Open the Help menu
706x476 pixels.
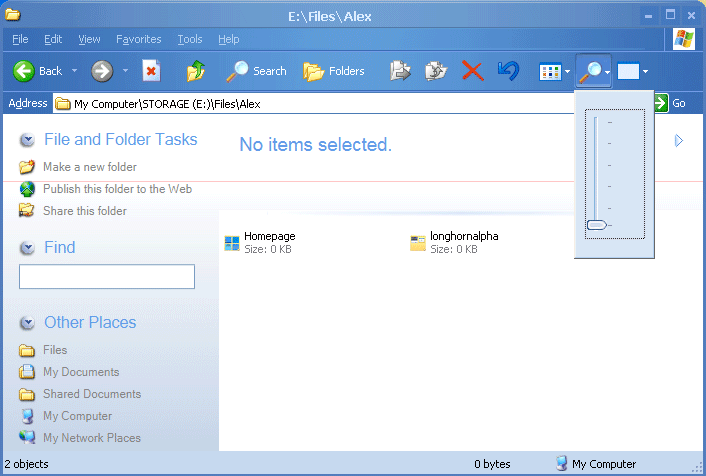(229, 40)
